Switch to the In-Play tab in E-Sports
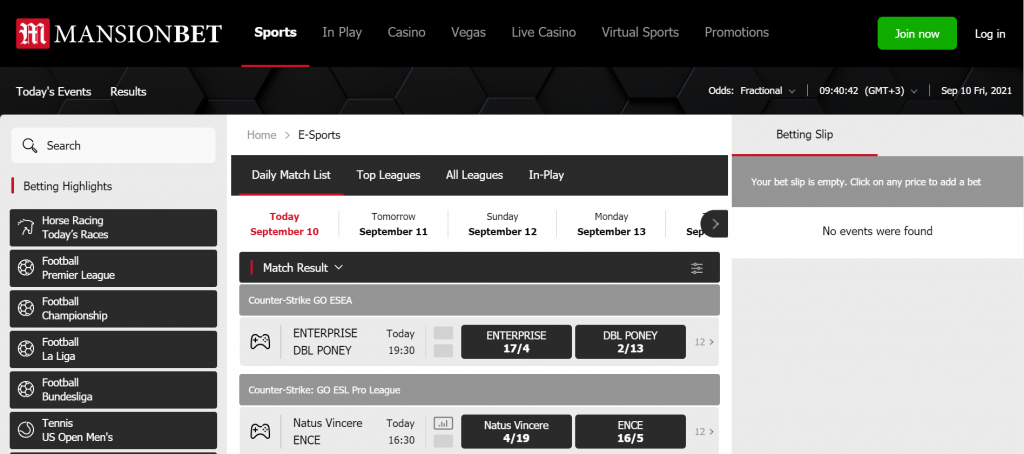This screenshot has height=454, width=1024. (547, 175)
